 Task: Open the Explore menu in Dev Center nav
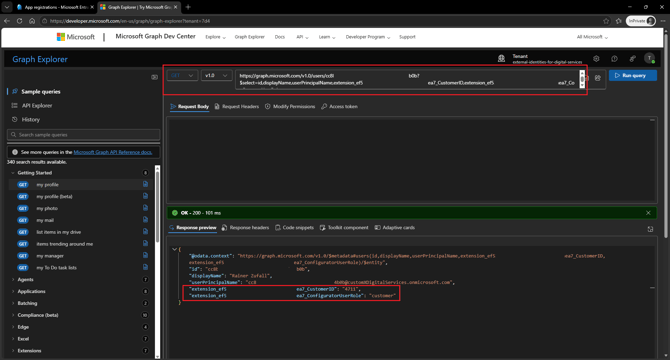coord(215,37)
